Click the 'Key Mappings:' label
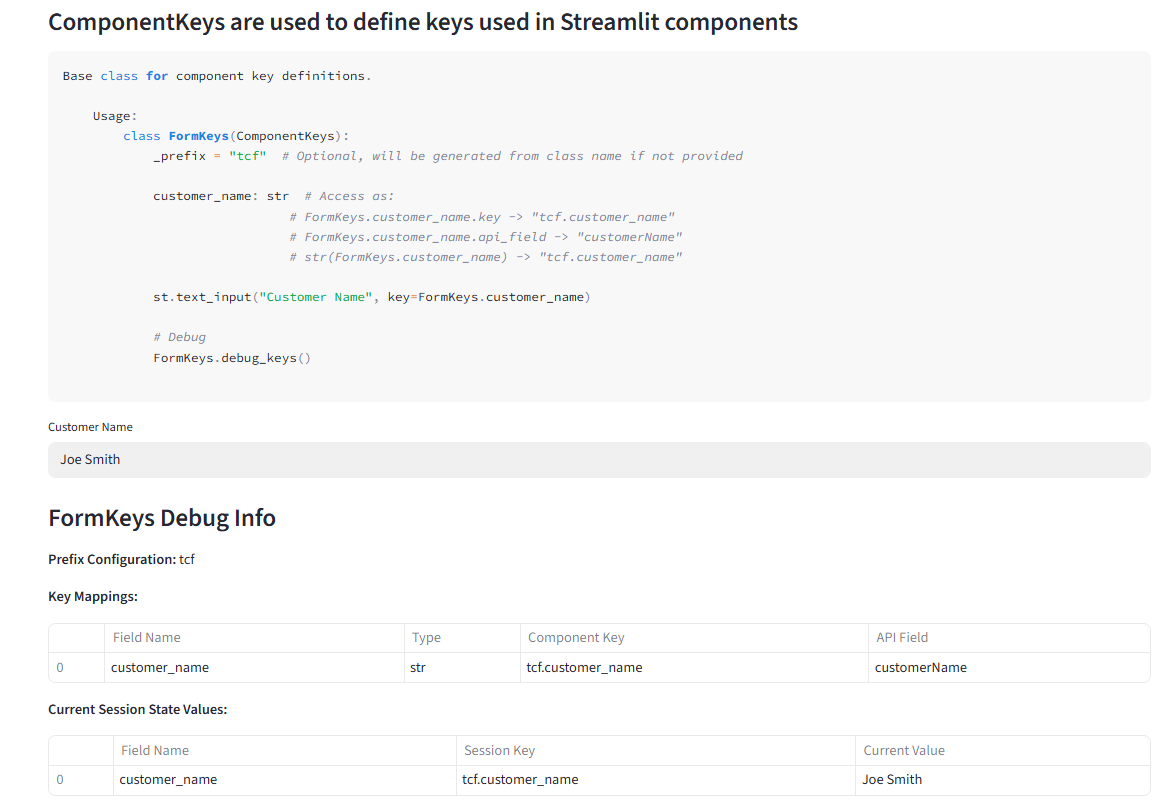1158x807 pixels. pos(93,596)
